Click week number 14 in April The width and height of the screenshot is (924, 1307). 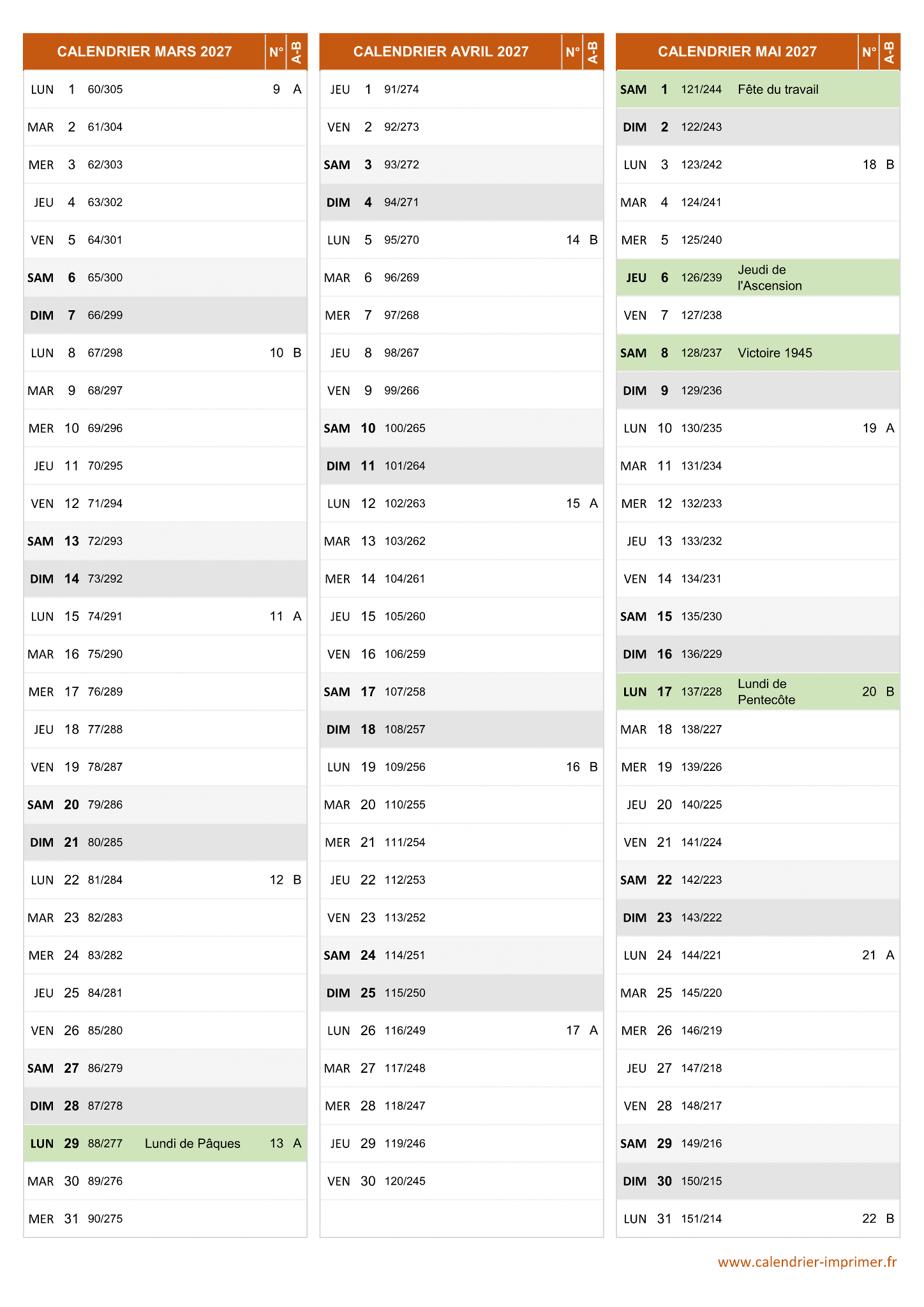pos(572,240)
